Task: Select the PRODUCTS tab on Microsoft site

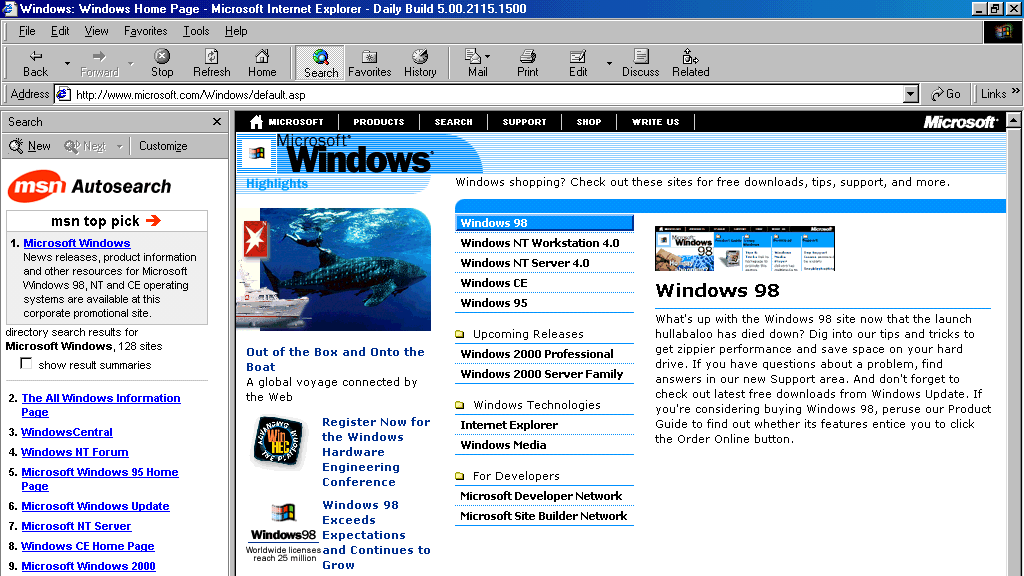Action: pos(378,122)
